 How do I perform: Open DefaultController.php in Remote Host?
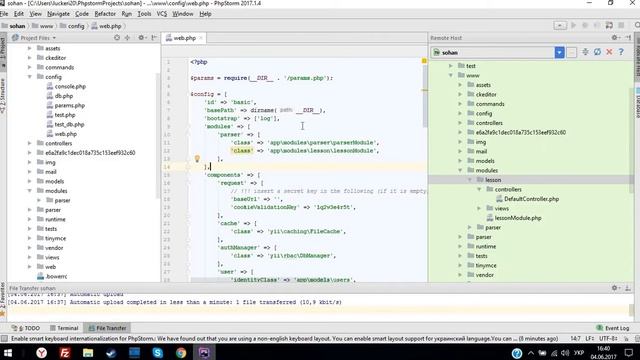click(x=527, y=199)
